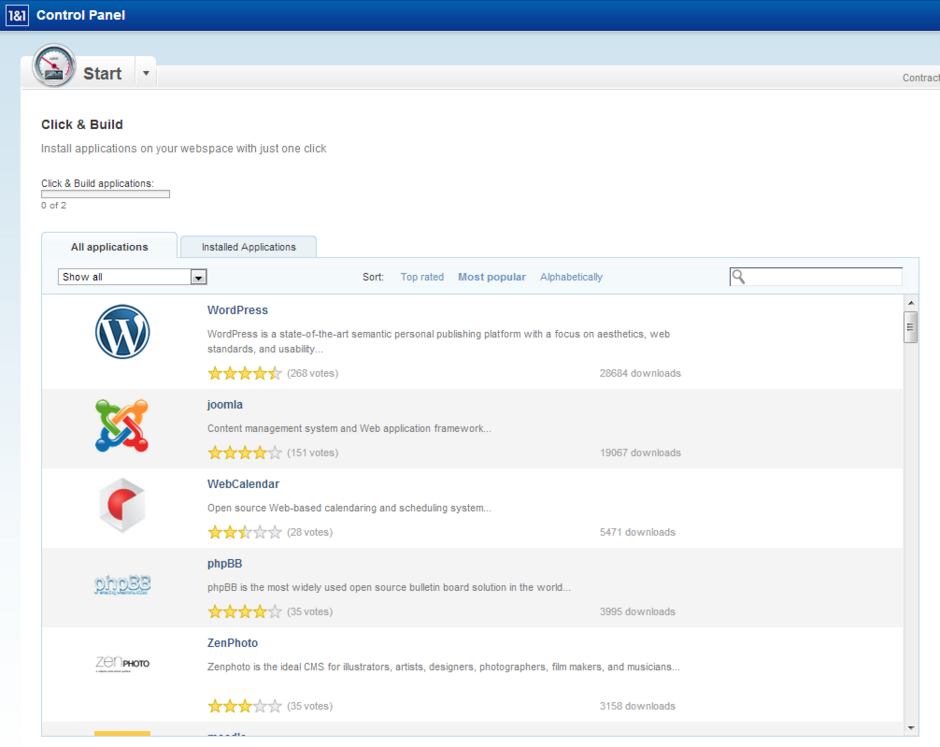Click the Control Panel header title
The image size is (940, 747).
tap(80, 15)
